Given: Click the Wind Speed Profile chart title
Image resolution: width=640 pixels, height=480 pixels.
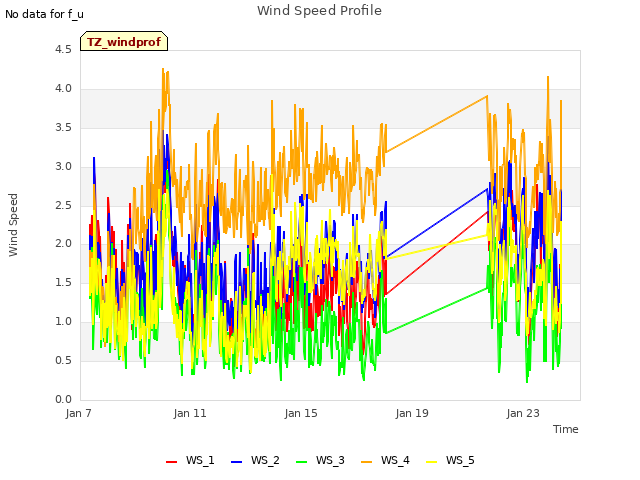Looking at the screenshot, I should (x=319, y=11).
